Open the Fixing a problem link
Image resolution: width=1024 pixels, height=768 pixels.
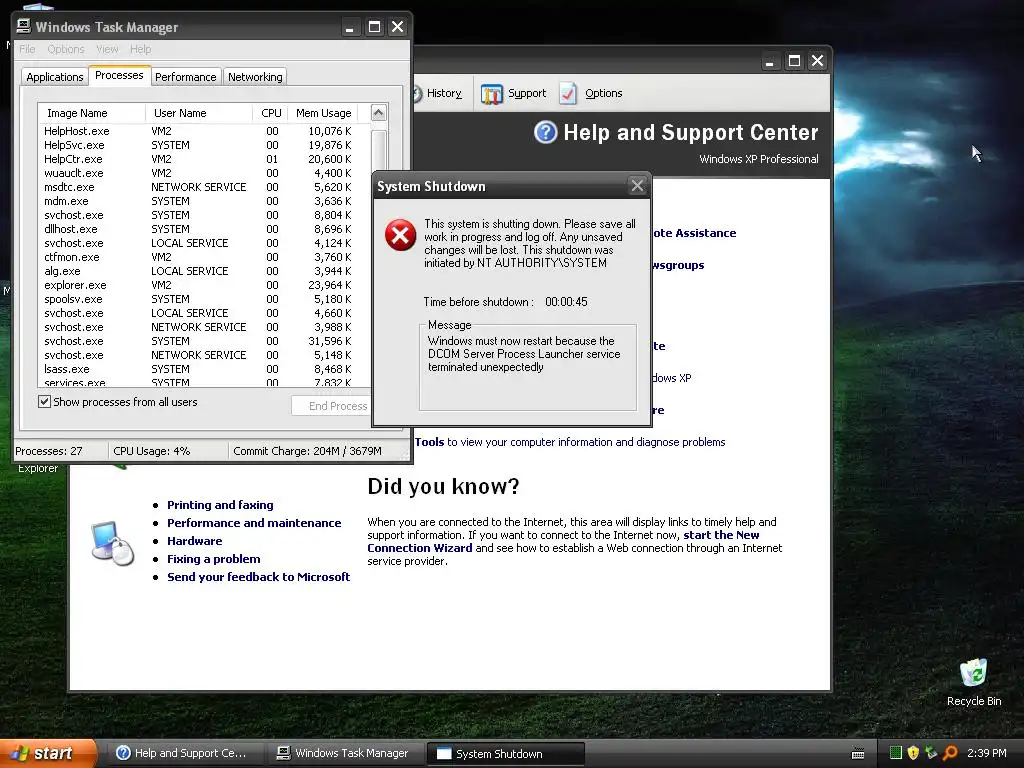pyautogui.click(x=214, y=559)
